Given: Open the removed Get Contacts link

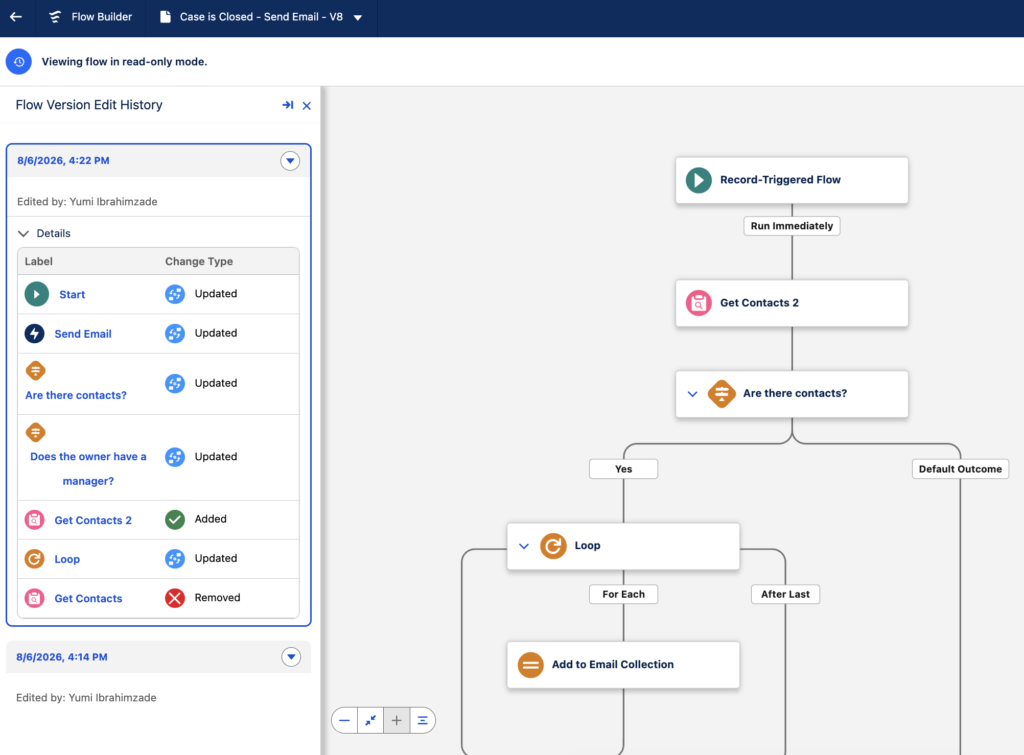Looking at the screenshot, I should point(88,598).
